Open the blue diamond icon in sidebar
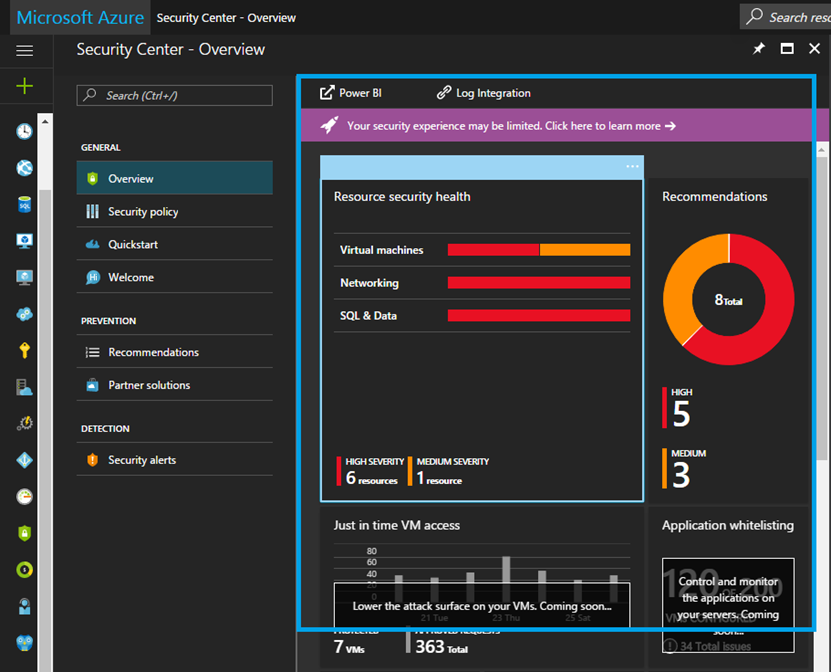The height and width of the screenshot is (672, 831). click(24, 460)
